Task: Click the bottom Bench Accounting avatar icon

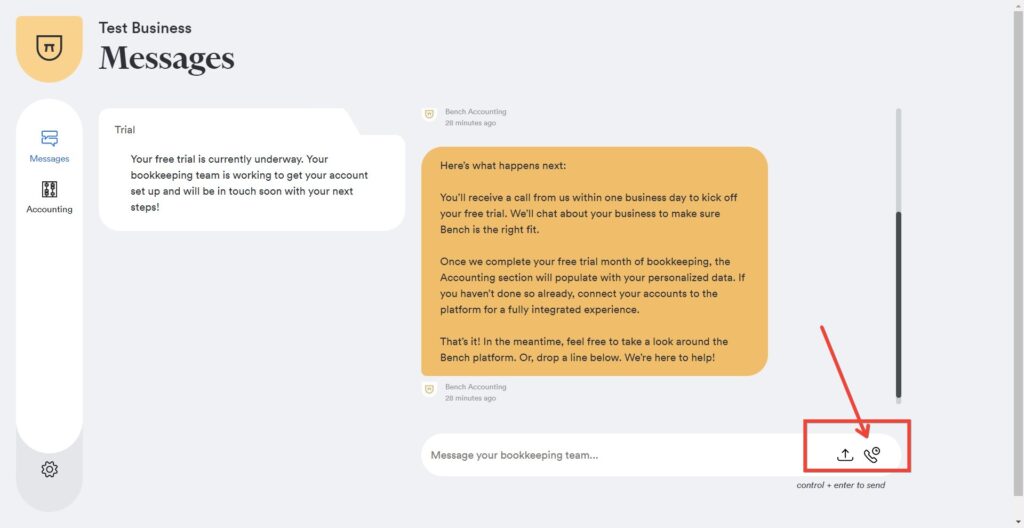Action: point(429,389)
